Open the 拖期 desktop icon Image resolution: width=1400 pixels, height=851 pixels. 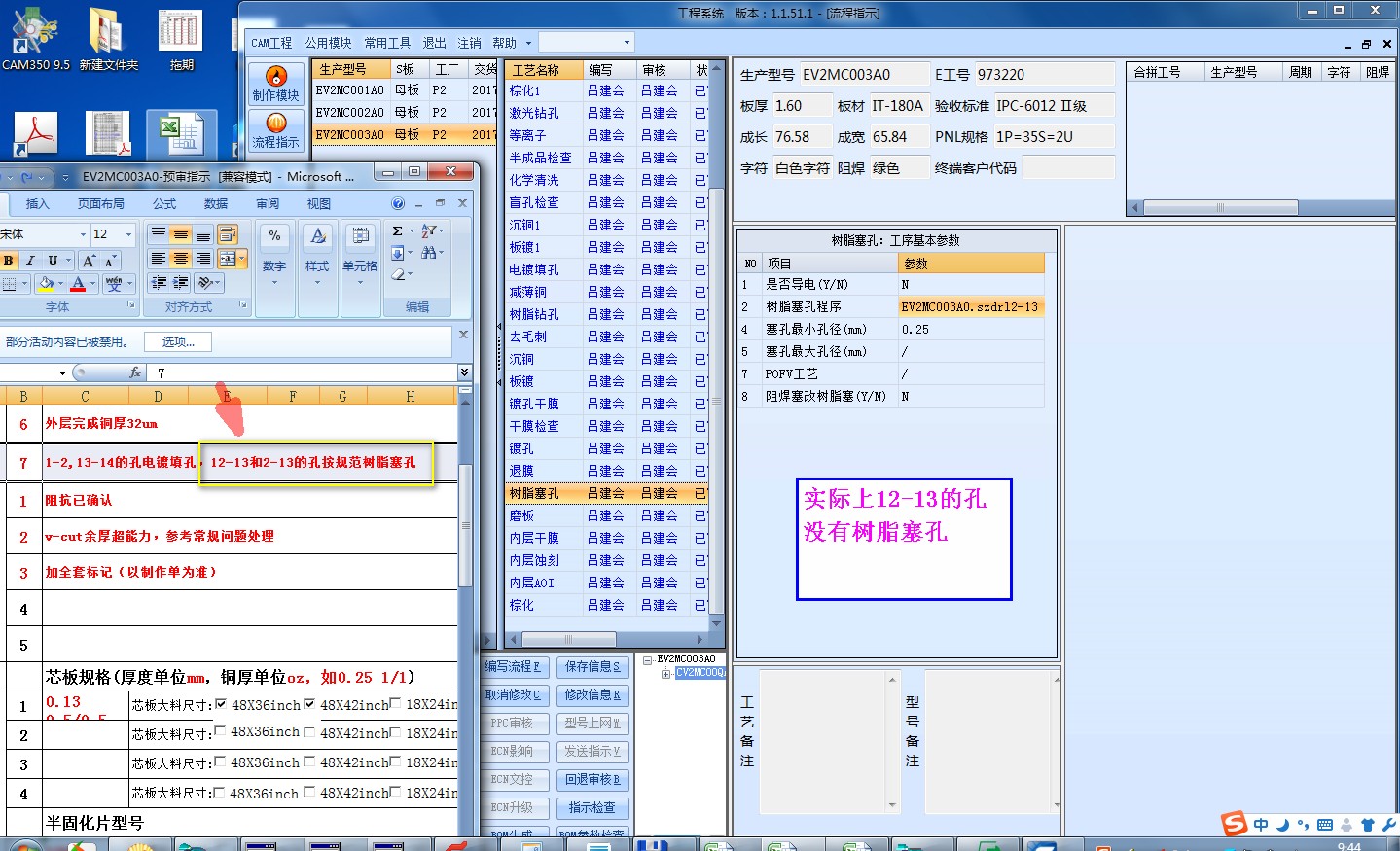(181, 39)
